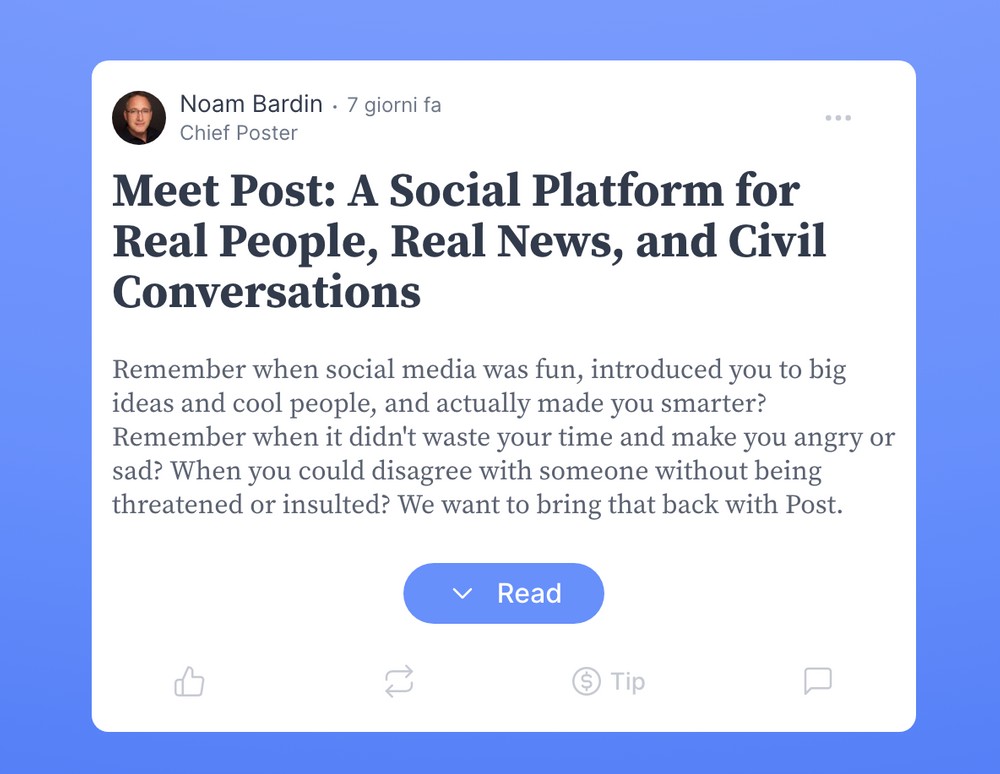Like the post with thumbs-up icon

pos(189,682)
